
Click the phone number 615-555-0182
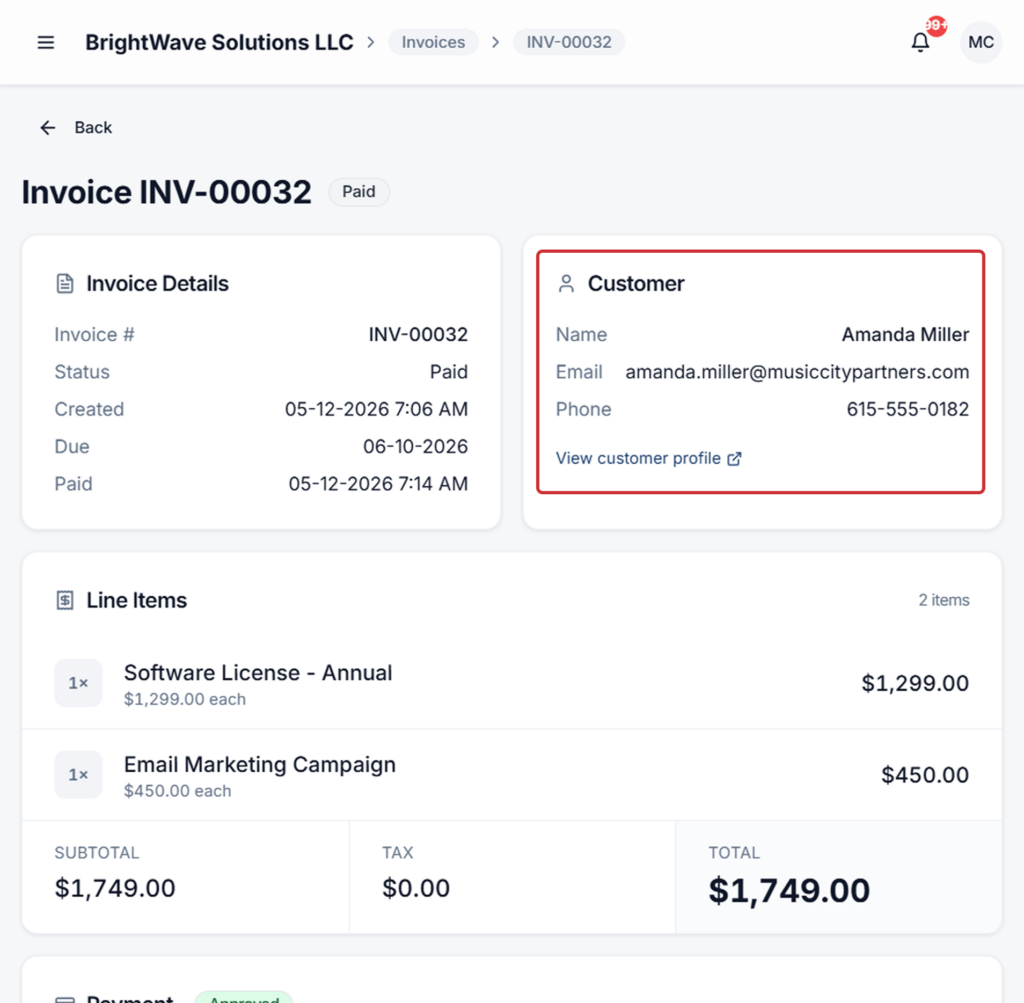(x=908, y=409)
